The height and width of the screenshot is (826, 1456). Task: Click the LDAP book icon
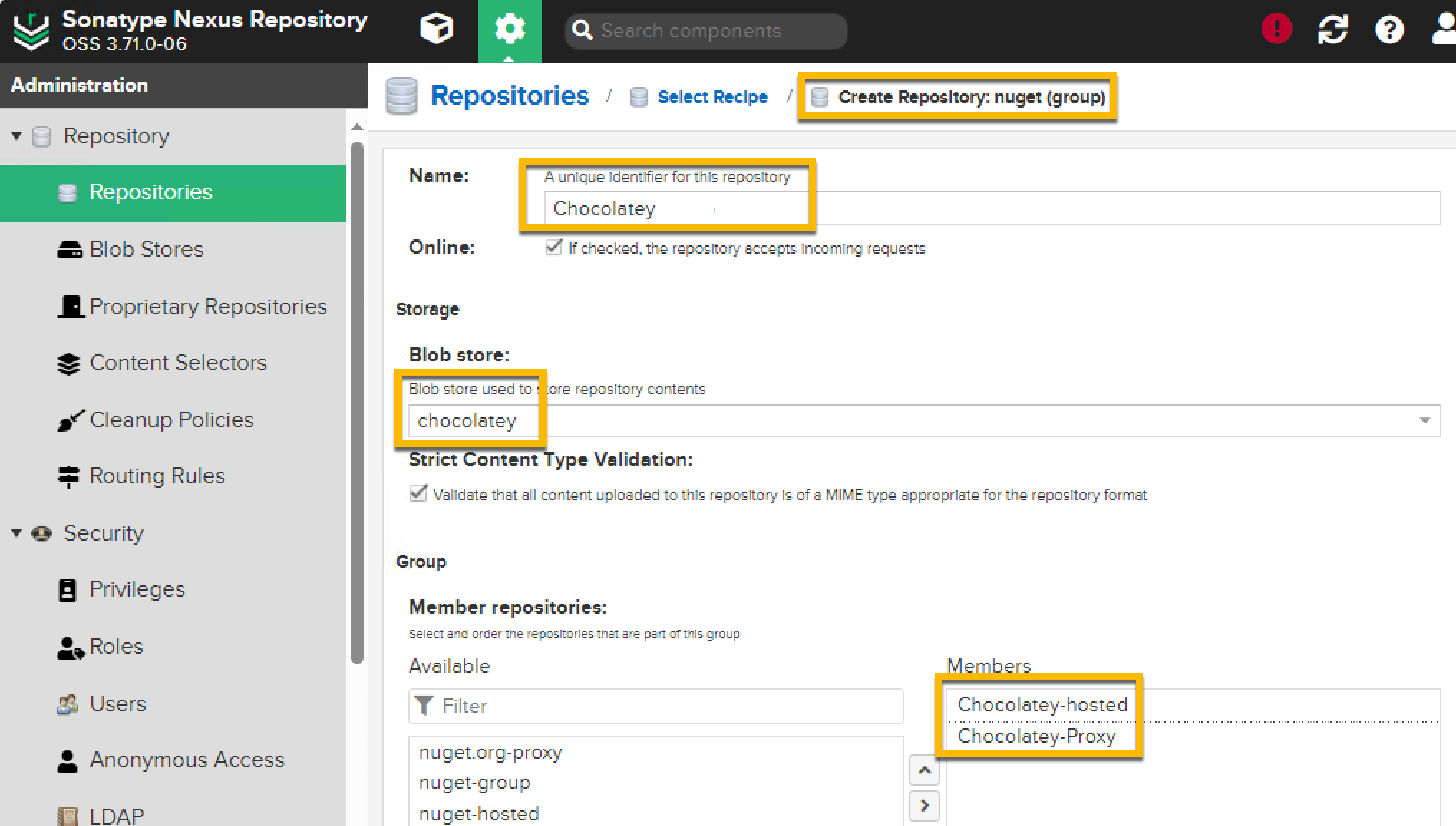pyautogui.click(x=67, y=817)
